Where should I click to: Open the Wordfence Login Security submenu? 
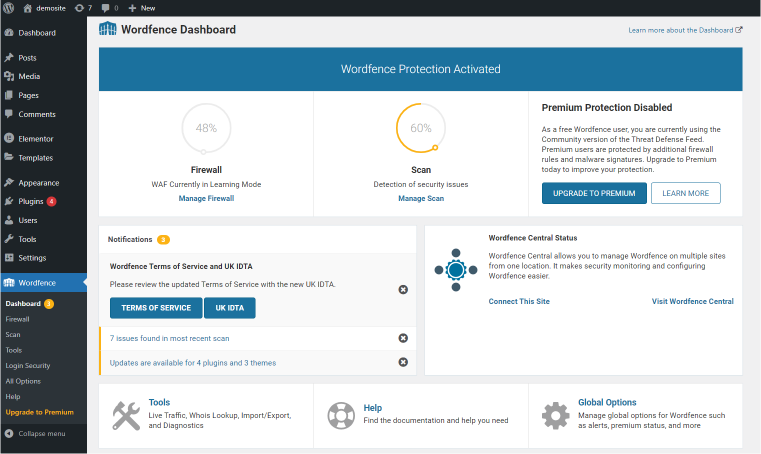tap(28, 366)
